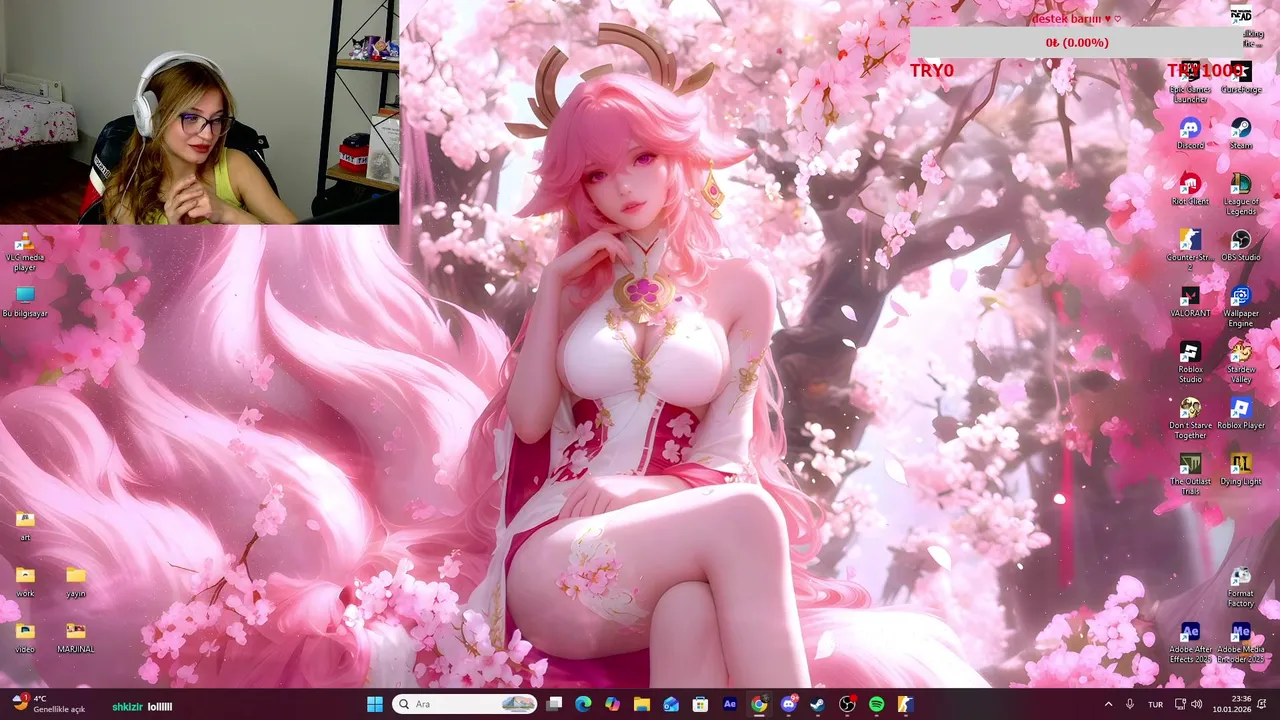Open the MARJINAL folder on the desktop

tap(76, 638)
